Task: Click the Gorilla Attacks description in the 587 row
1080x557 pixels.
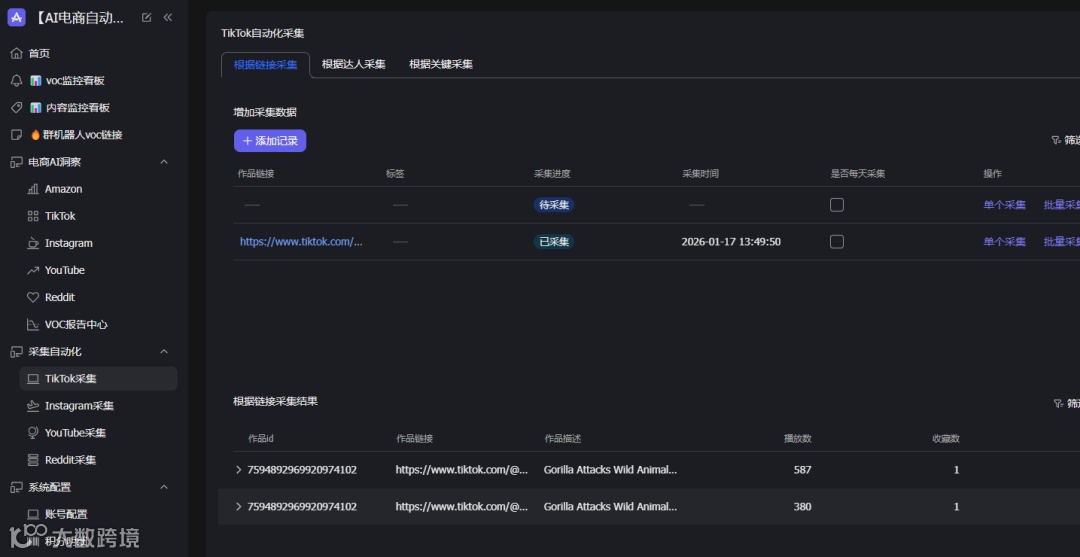Action: pyautogui.click(x=610, y=470)
